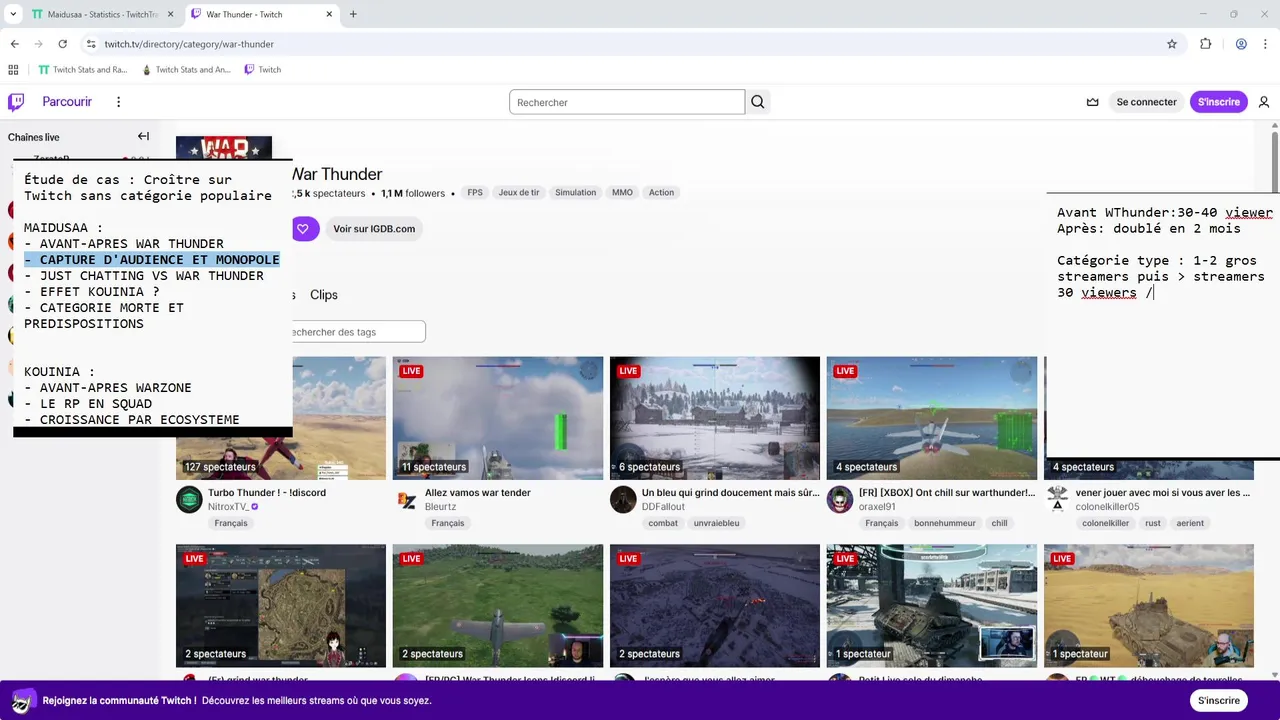Select the Simulation tag
The width and height of the screenshot is (1280, 720).
pyautogui.click(x=575, y=192)
